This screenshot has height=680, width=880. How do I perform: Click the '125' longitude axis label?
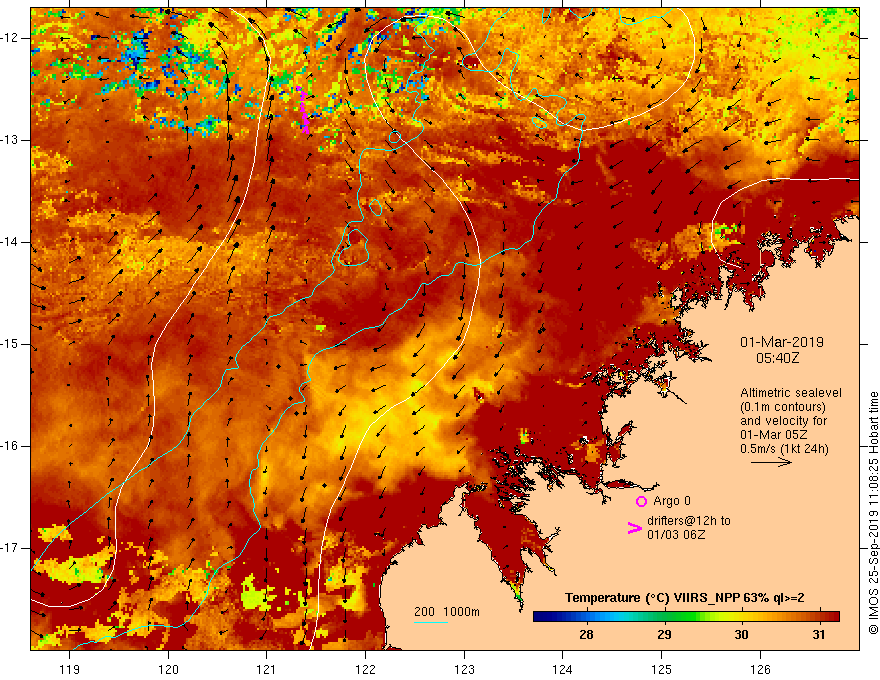pyautogui.click(x=662, y=669)
